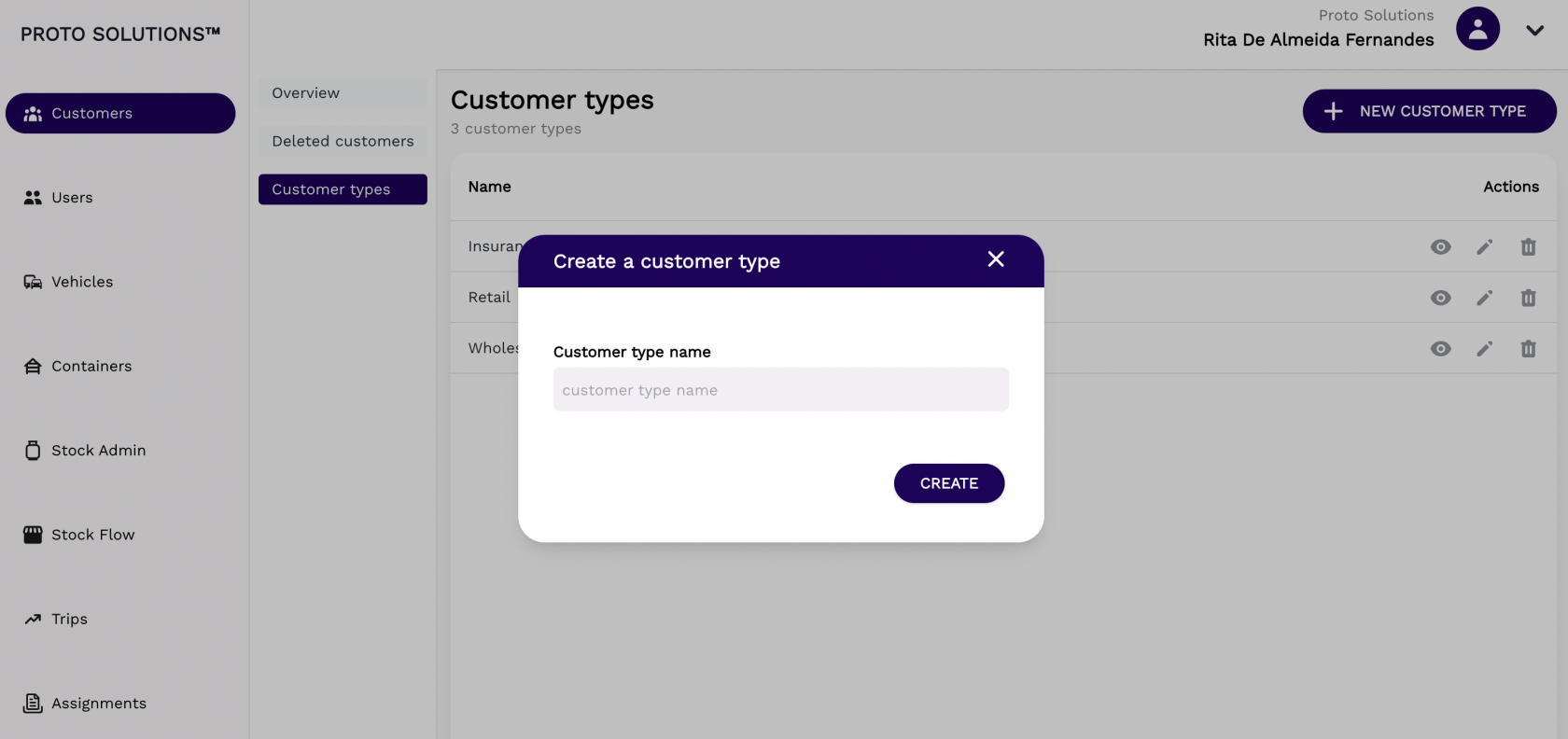Delete the Insurance customer type with trash icon
The width and height of the screenshot is (1568, 739).
click(x=1528, y=247)
